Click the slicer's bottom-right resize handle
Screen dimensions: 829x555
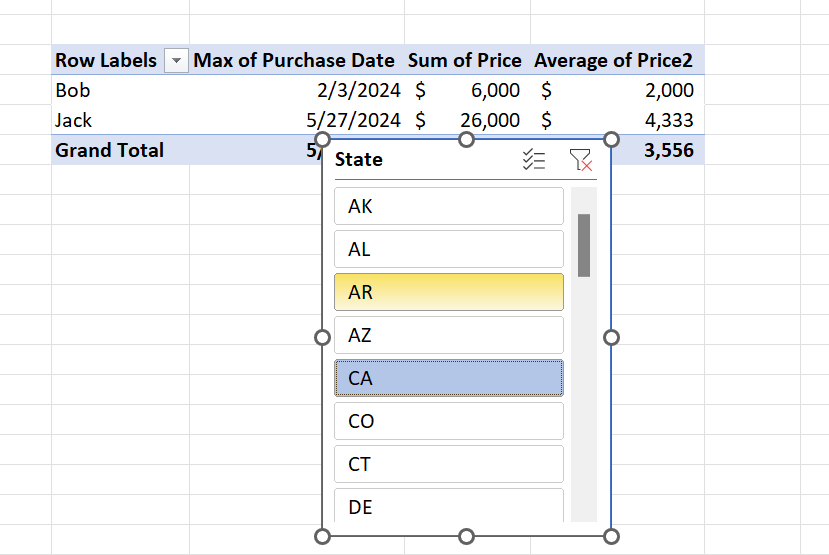[612, 537]
